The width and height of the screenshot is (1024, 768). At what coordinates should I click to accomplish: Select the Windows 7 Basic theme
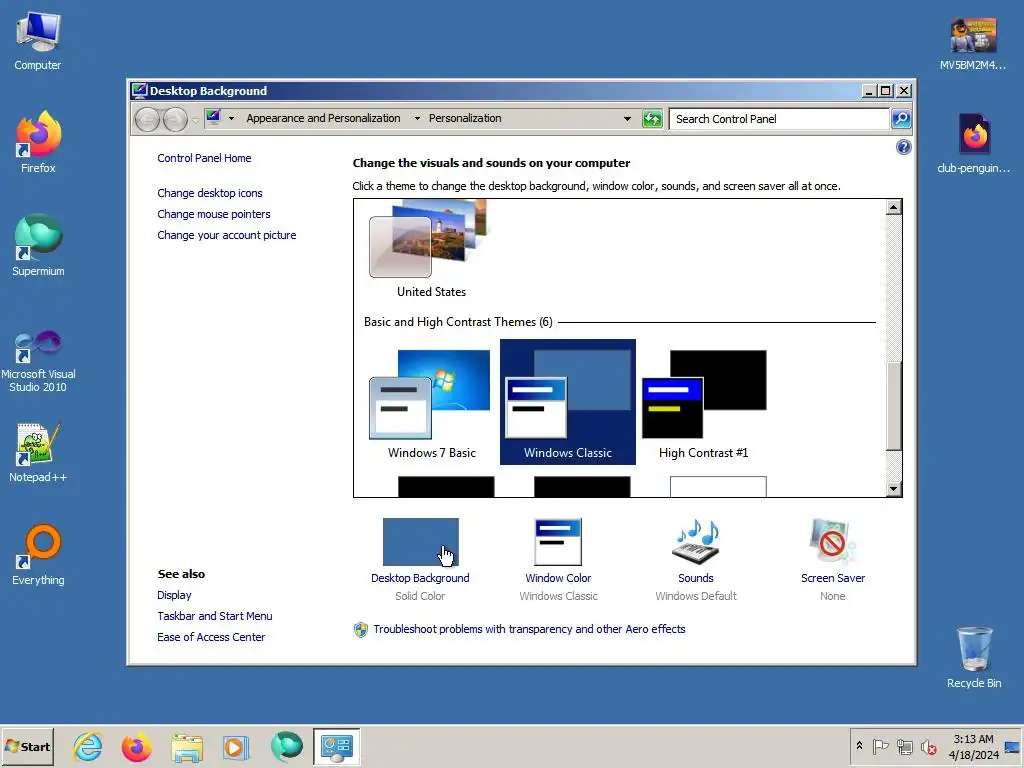(x=431, y=403)
